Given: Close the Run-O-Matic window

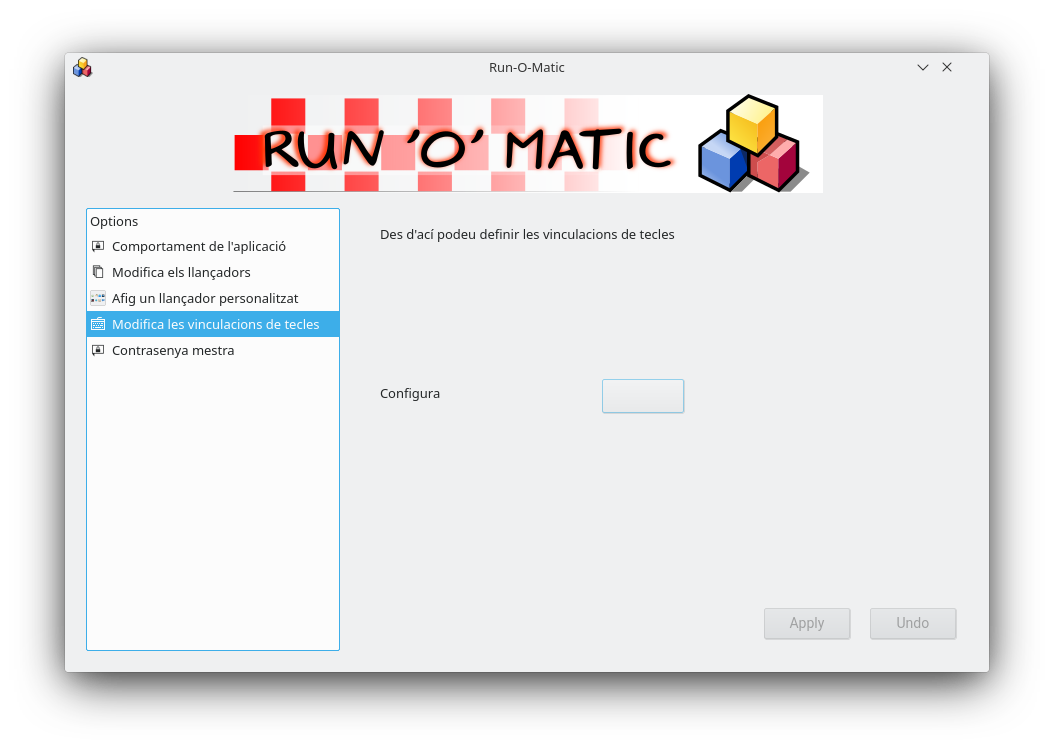Looking at the screenshot, I should click(946, 67).
